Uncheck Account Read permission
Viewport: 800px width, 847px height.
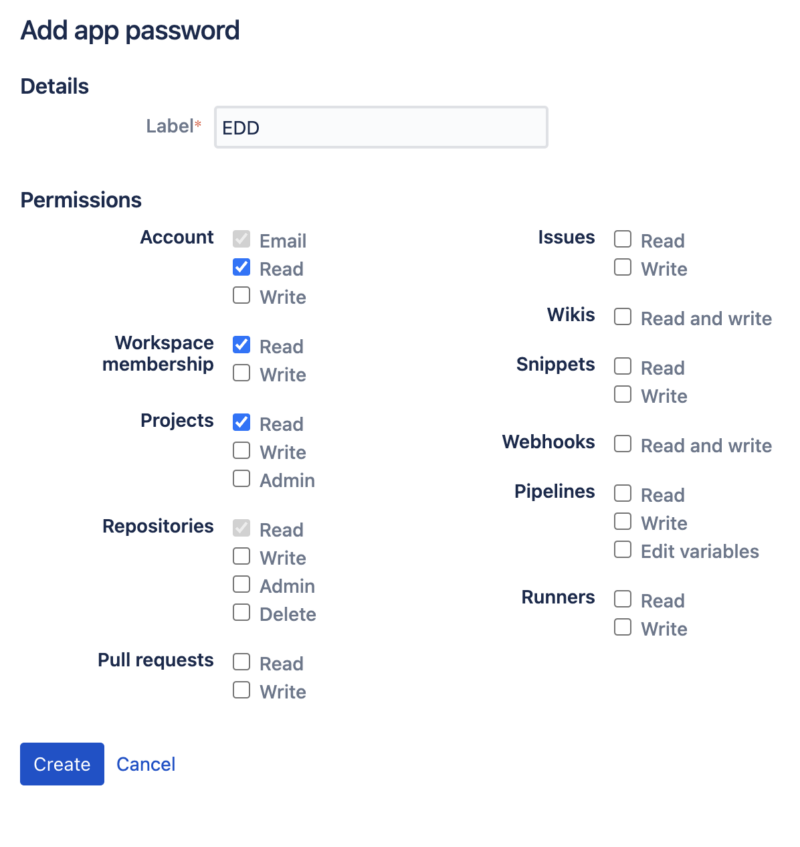click(x=241, y=268)
